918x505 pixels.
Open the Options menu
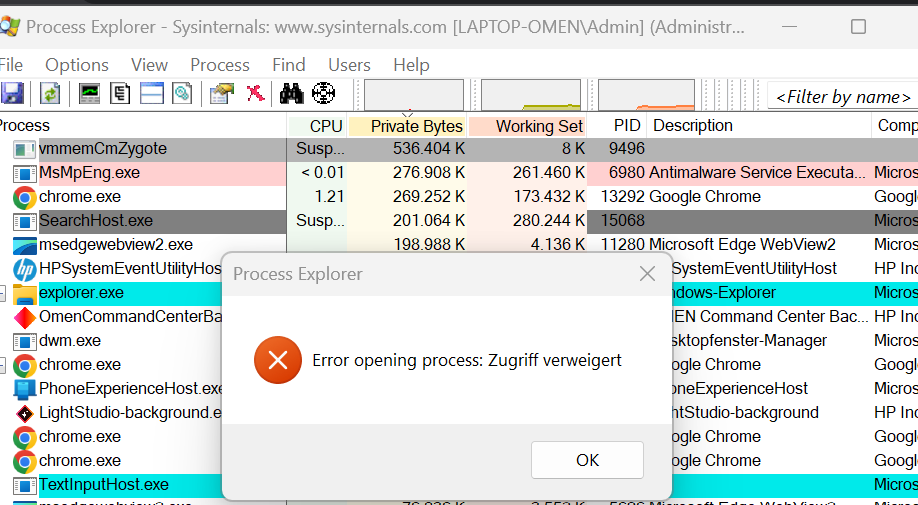(77, 65)
